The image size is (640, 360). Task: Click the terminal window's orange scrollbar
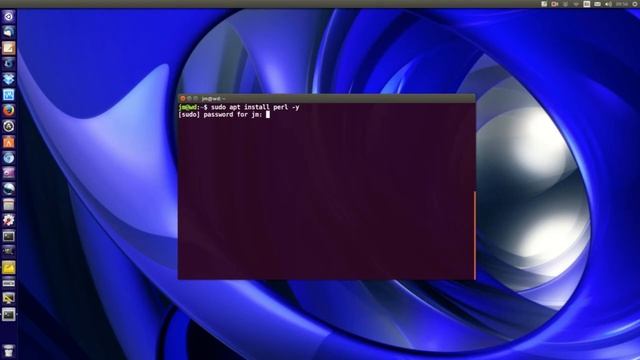click(475, 235)
